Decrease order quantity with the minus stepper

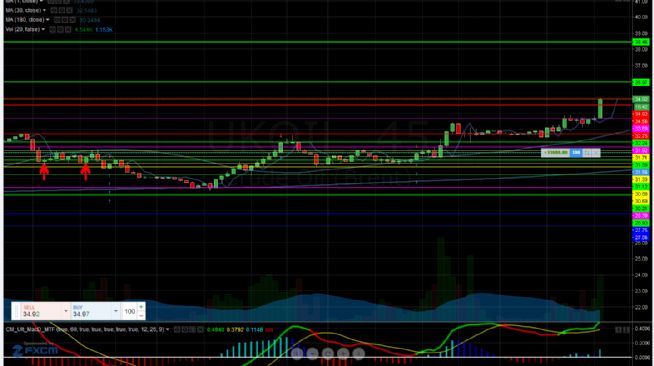coord(141,316)
